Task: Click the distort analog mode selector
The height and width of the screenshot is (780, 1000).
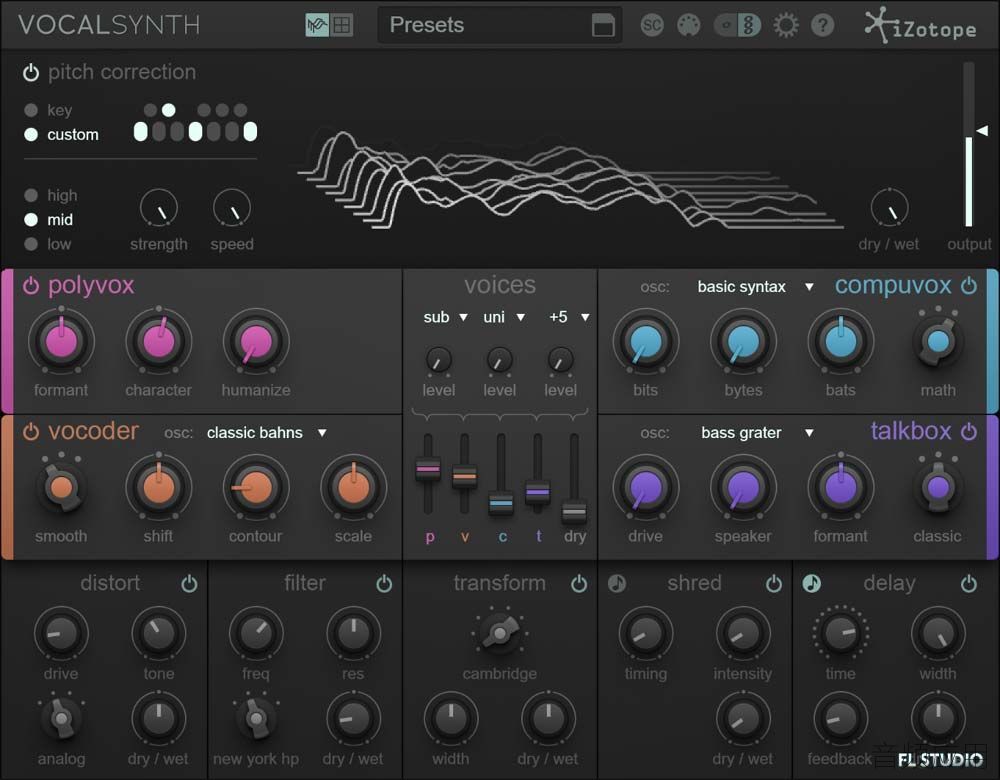Action: [61, 719]
